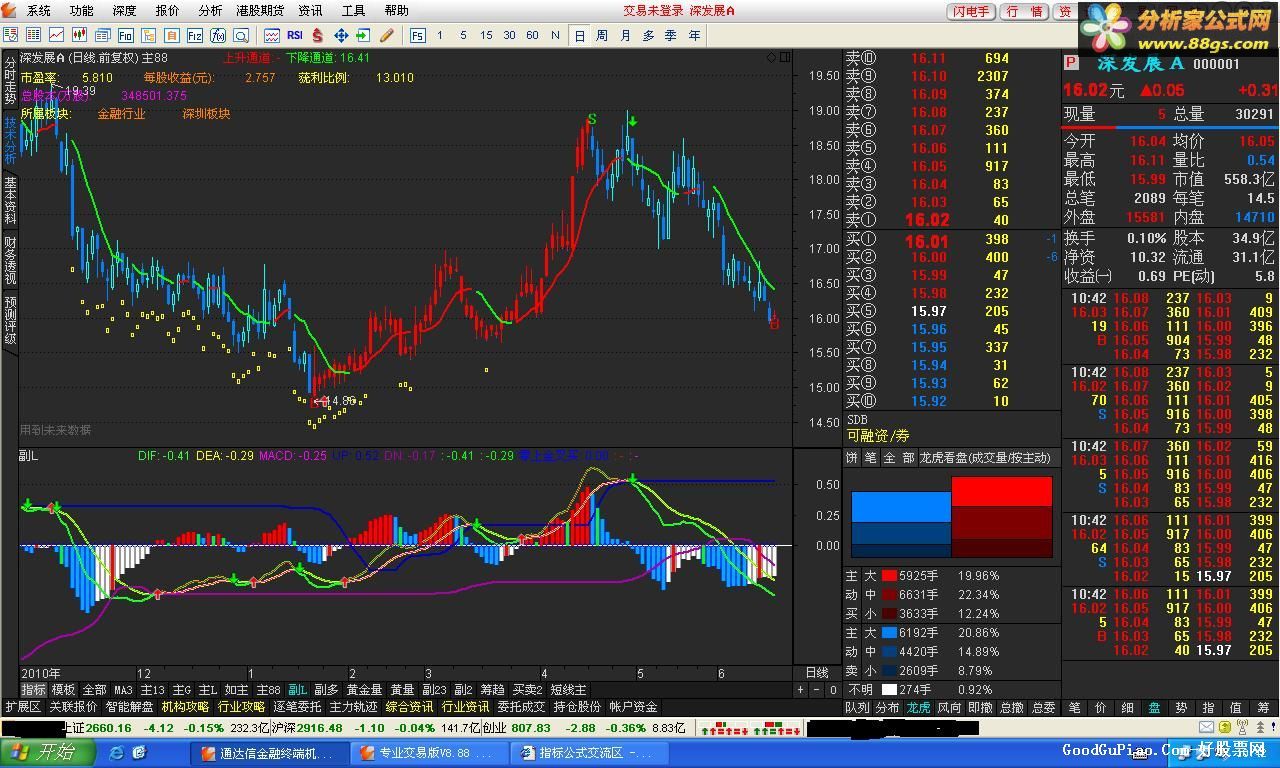This screenshot has width=1280, height=768.
Task: Select the 年 yearly period button
Action: [x=694, y=35]
